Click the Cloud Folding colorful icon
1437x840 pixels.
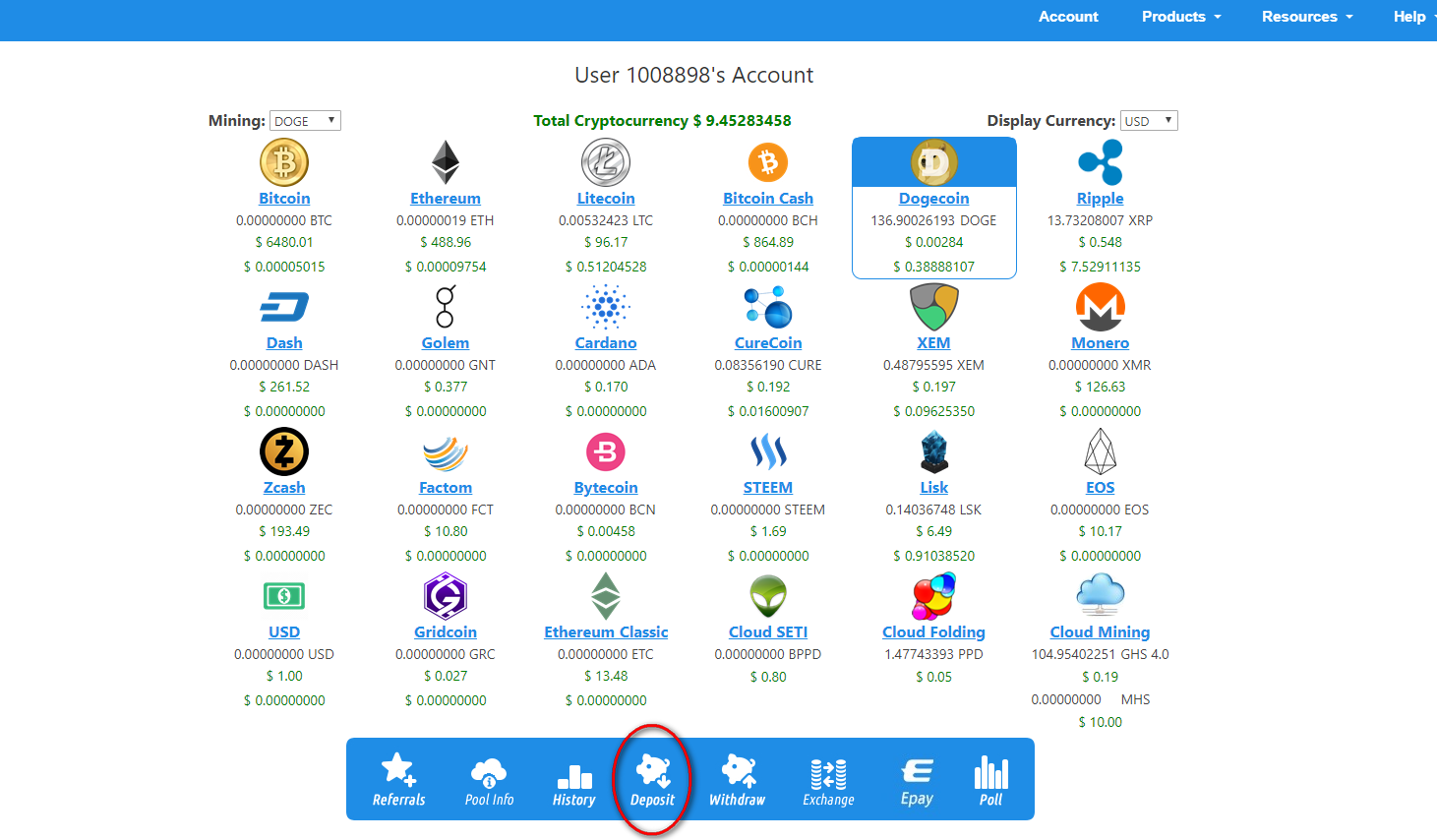[934, 596]
